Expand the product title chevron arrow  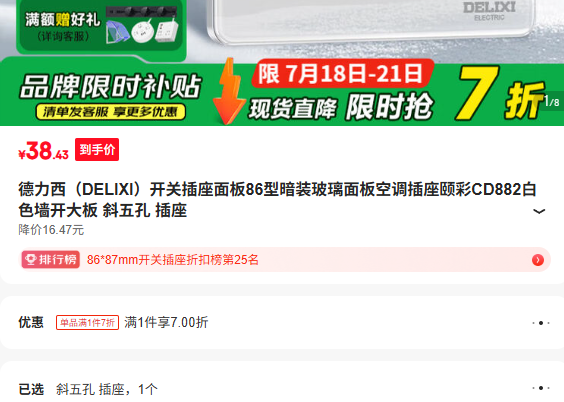tap(538, 211)
